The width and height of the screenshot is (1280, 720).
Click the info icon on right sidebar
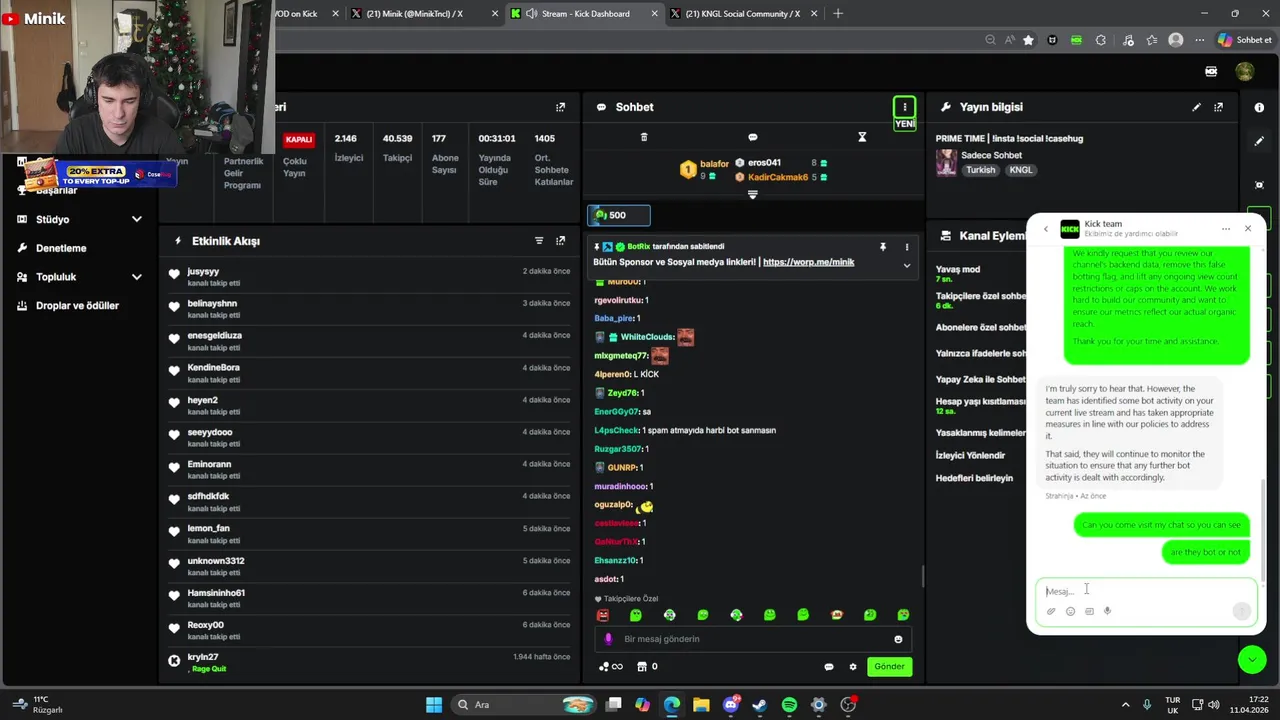tap(1259, 107)
